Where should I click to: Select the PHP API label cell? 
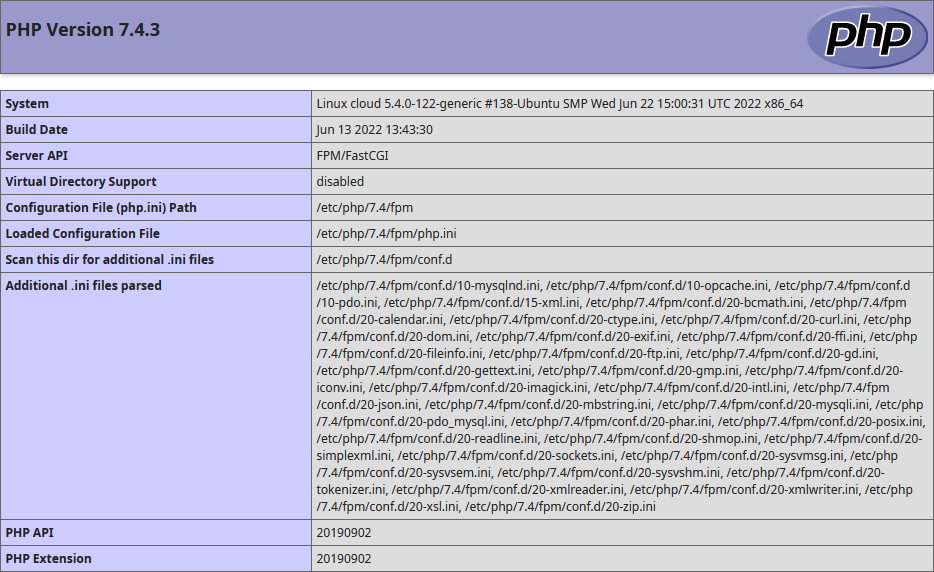(30, 533)
